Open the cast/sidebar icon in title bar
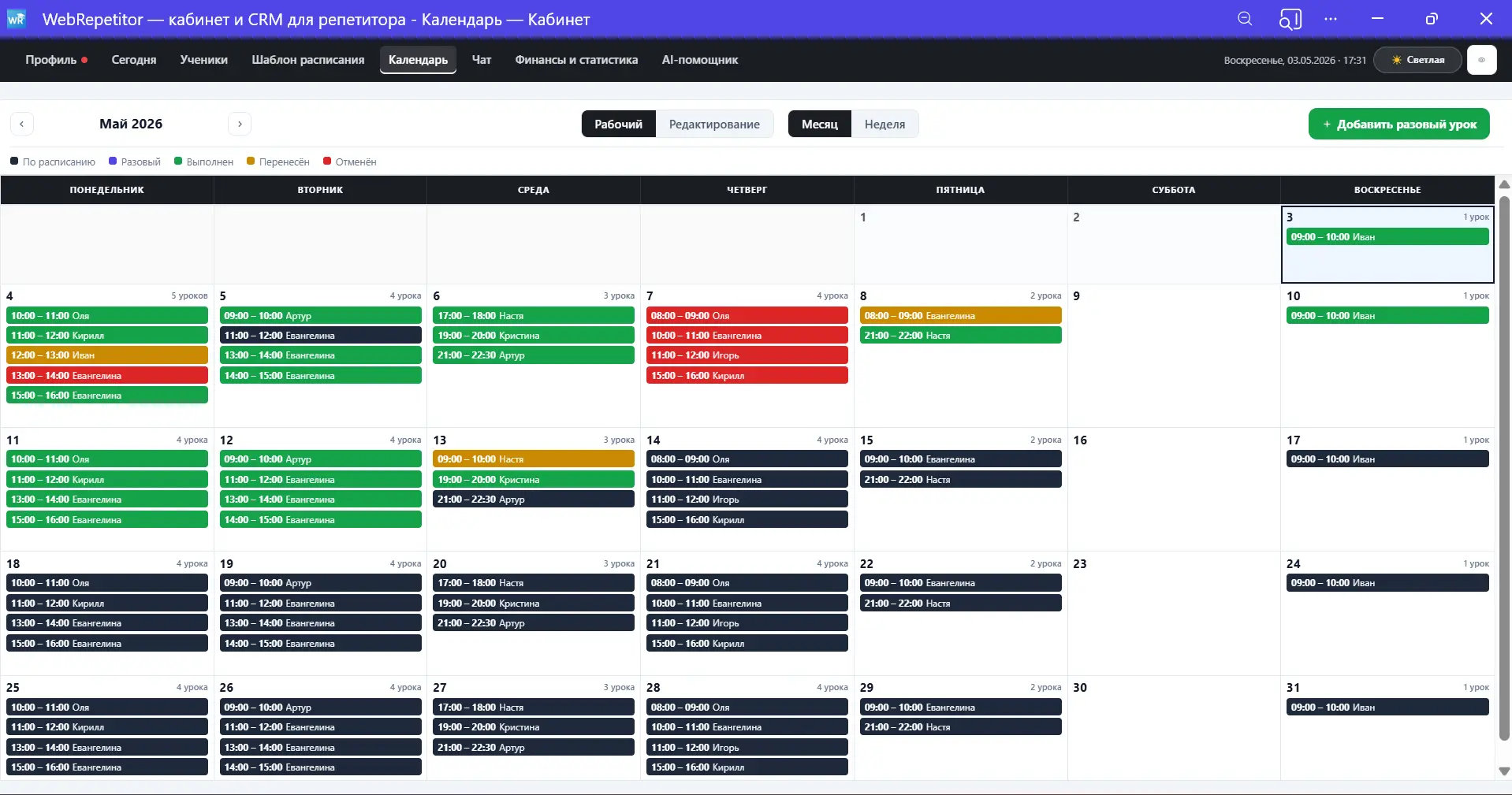Screen dimensions: 1512x795 coord(1290,19)
